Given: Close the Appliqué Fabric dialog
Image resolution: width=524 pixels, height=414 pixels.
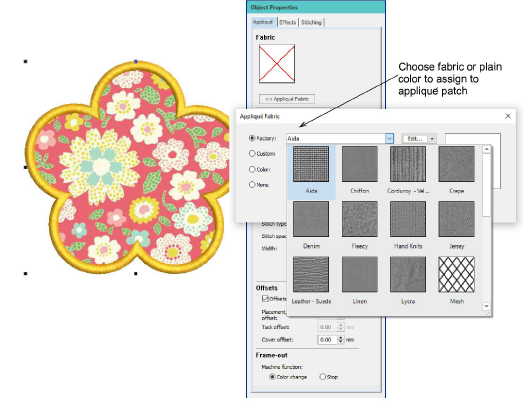Looking at the screenshot, I should click(x=508, y=116).
